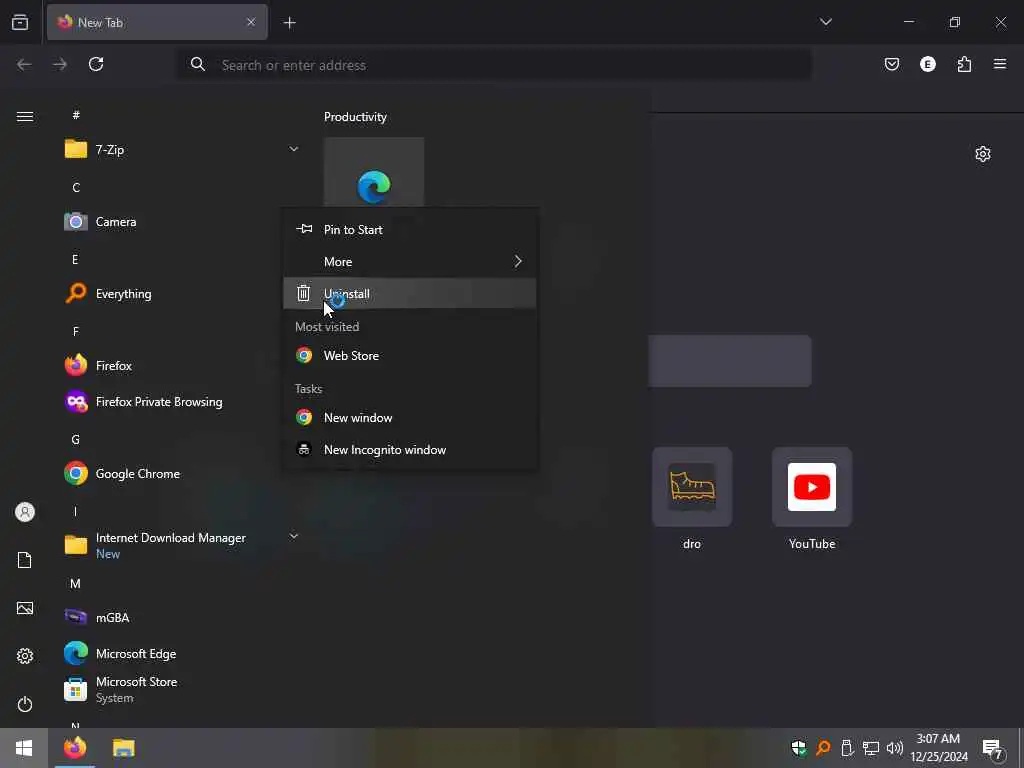Open File Explorer from the taskbar
Image resolution: width=1024 pixels, height=768 pixels.
[x=123, y=748]
